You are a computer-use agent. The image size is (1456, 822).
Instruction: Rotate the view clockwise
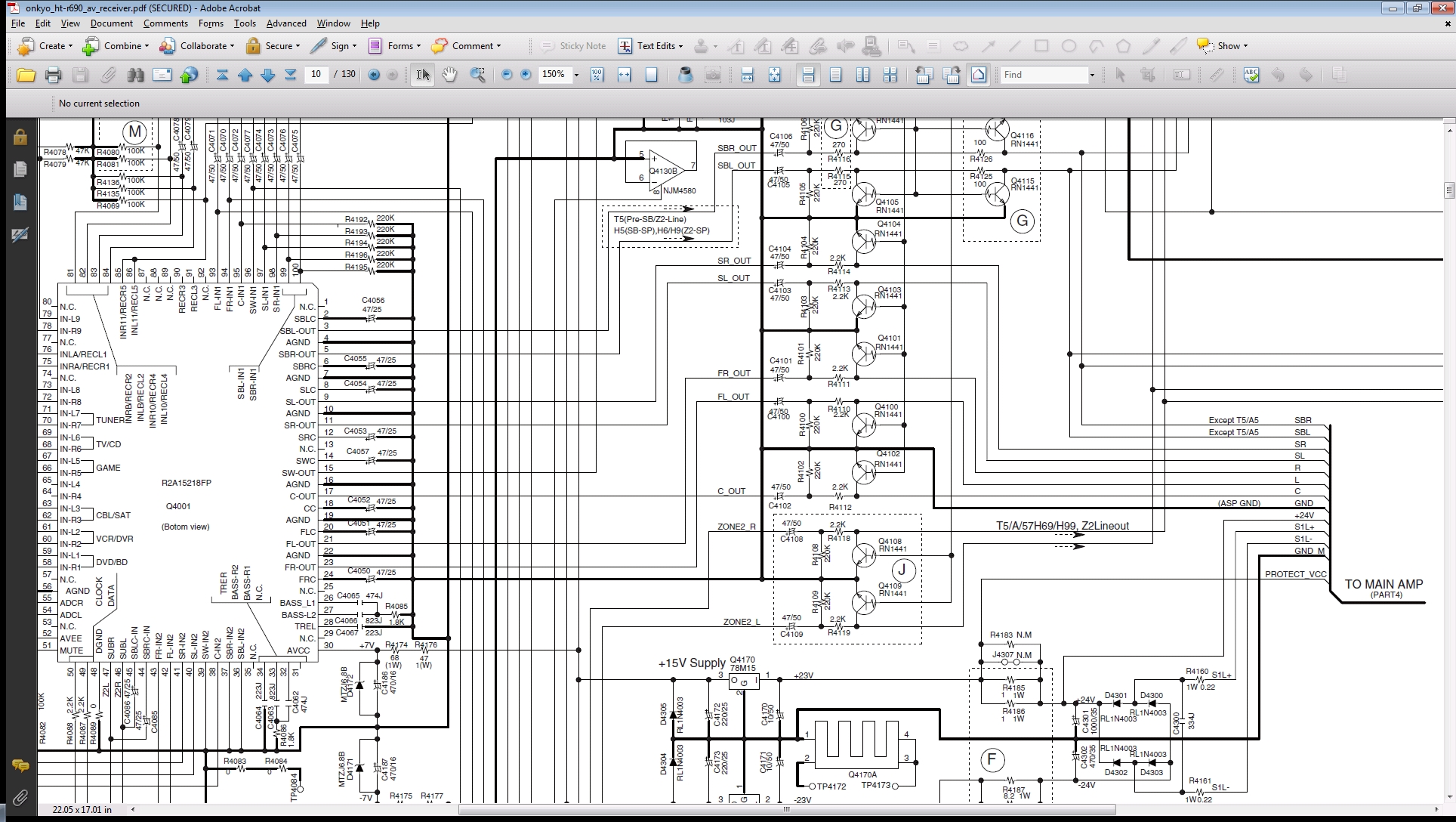coord(952,75)
